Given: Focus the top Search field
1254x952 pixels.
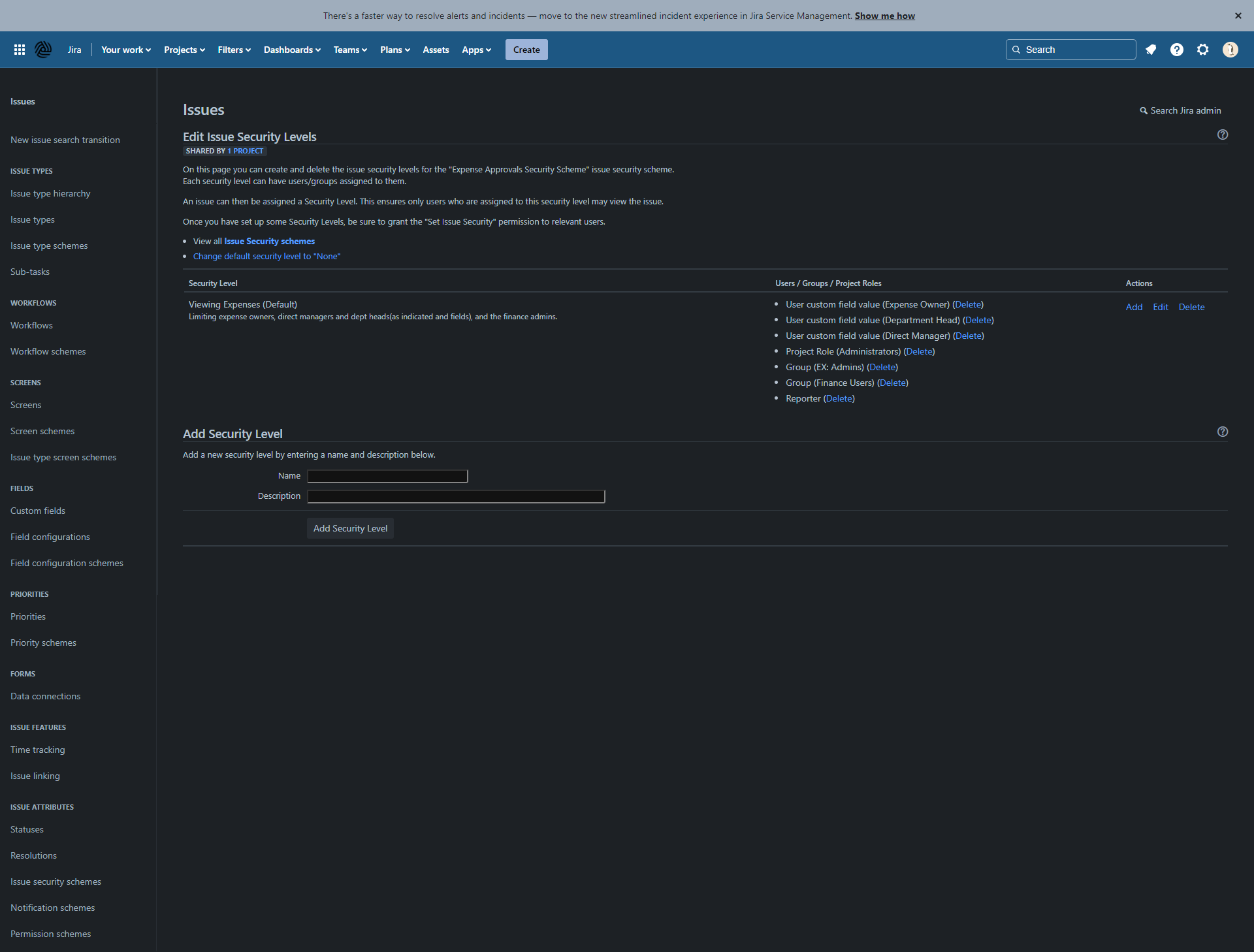Looking at the screenshot, I should [x=1070, y=50].
